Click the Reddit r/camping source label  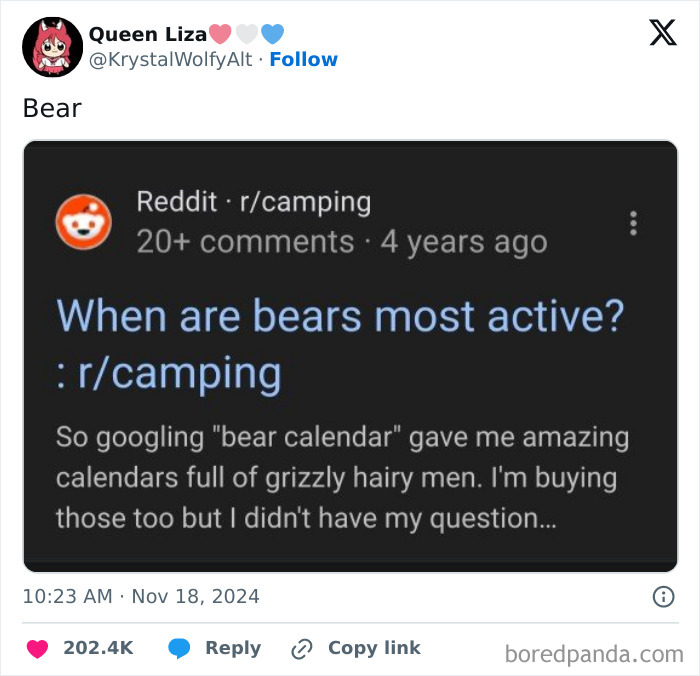pos(253,202)
